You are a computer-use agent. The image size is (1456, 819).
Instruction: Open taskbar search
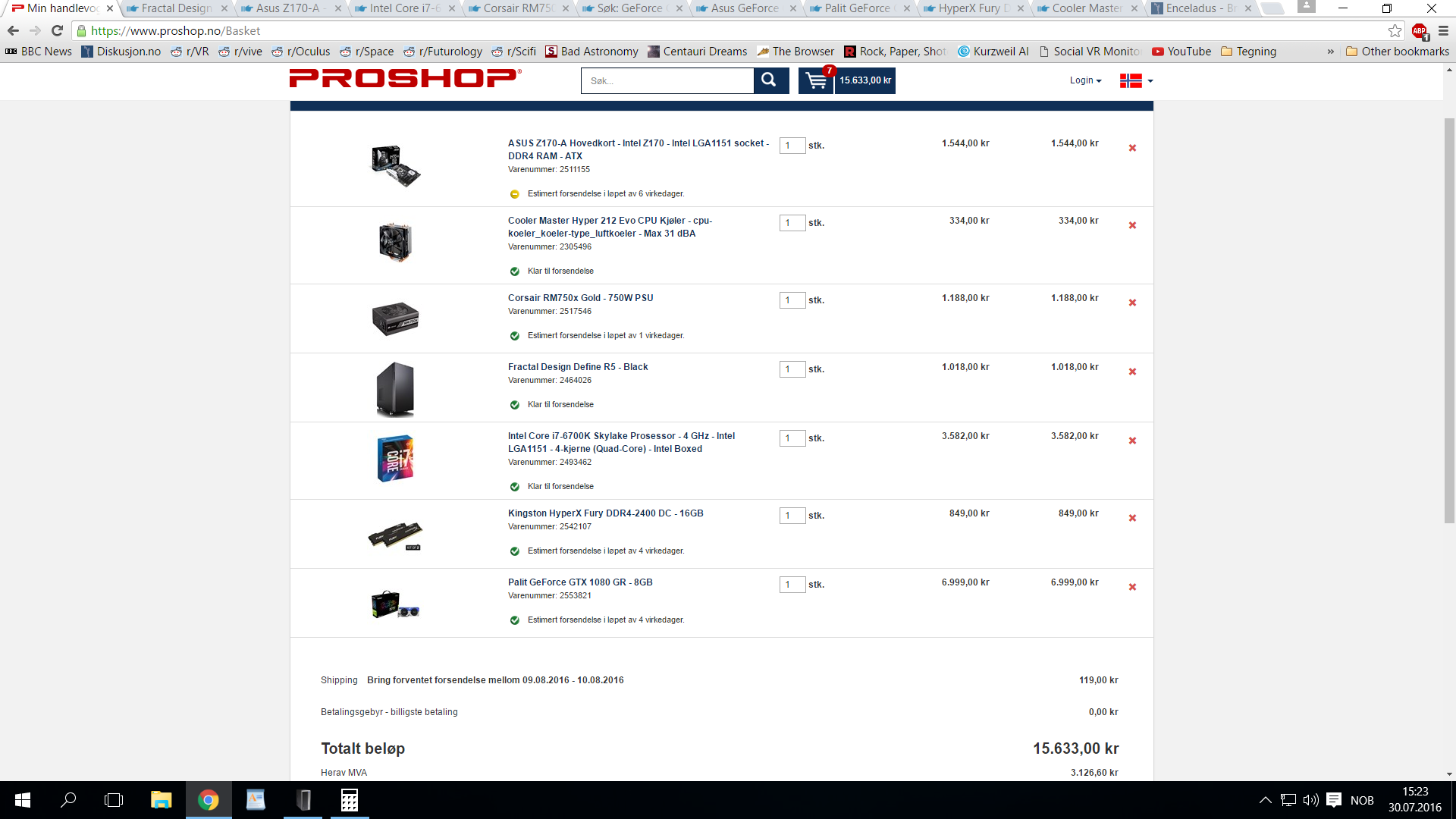68,800
